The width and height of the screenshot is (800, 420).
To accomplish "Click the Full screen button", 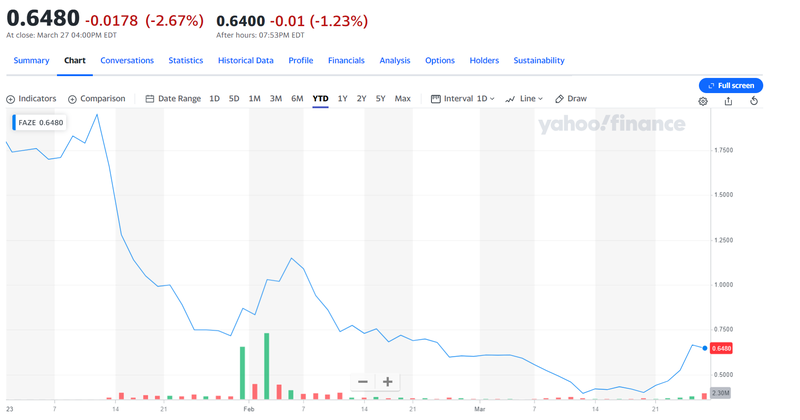I will [x=731, y=86].
